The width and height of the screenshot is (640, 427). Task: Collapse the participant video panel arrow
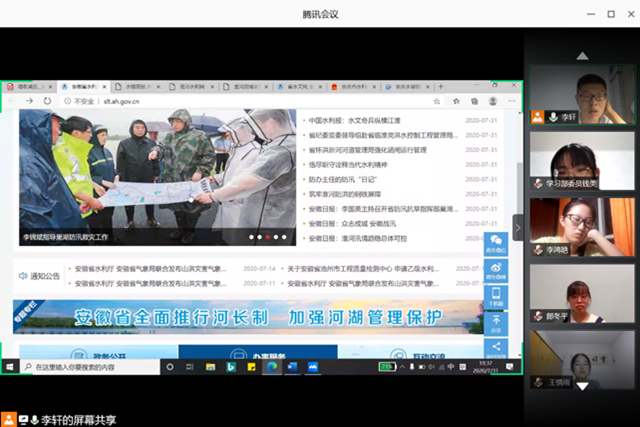pyautogui.click(x=518, y=227)
